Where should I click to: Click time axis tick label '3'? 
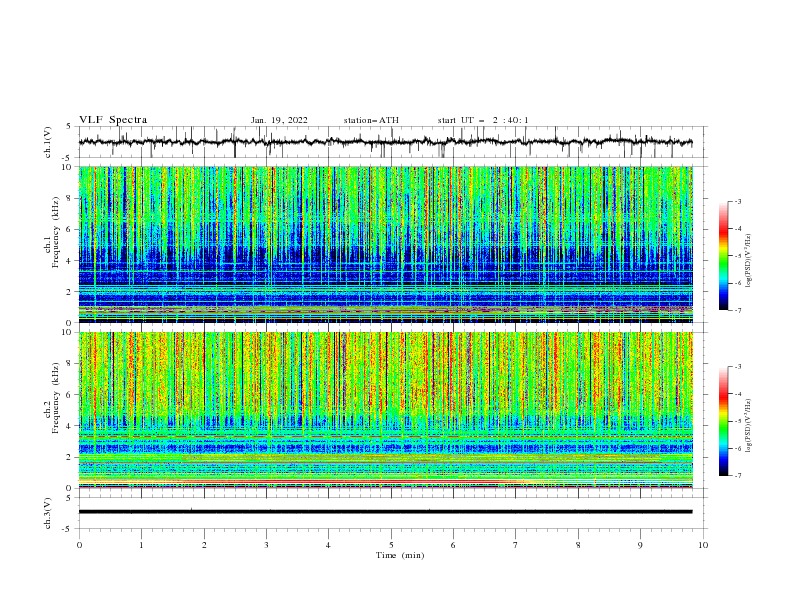click(x=266, y=545)
